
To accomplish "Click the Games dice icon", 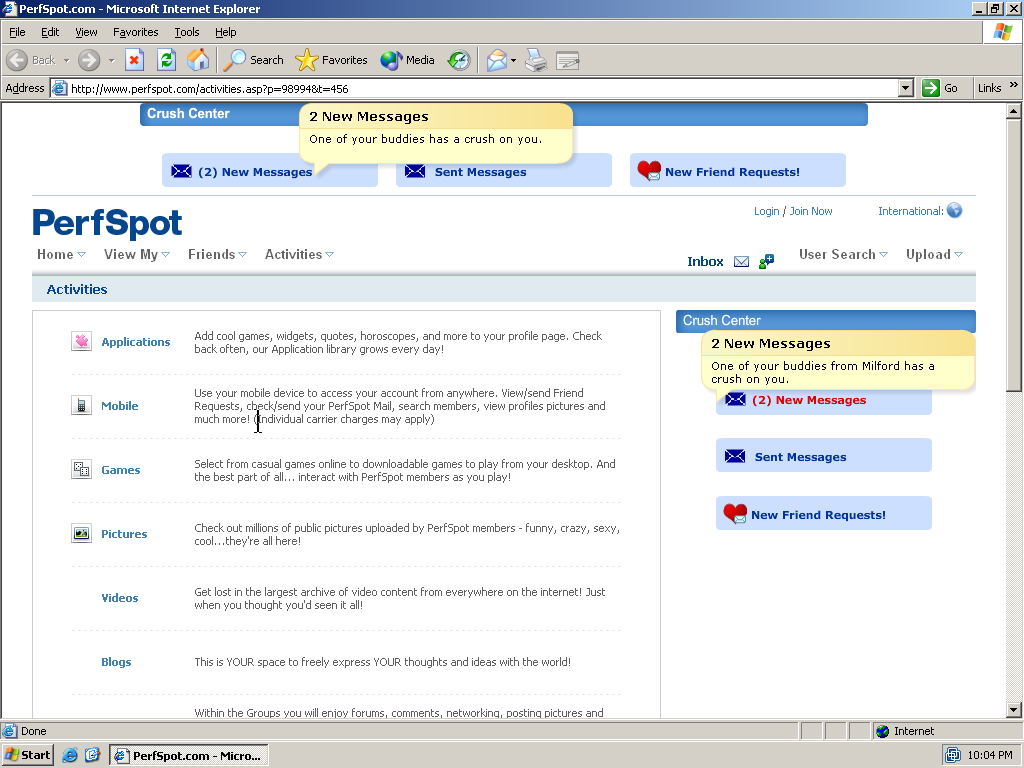I will [81, 469].
